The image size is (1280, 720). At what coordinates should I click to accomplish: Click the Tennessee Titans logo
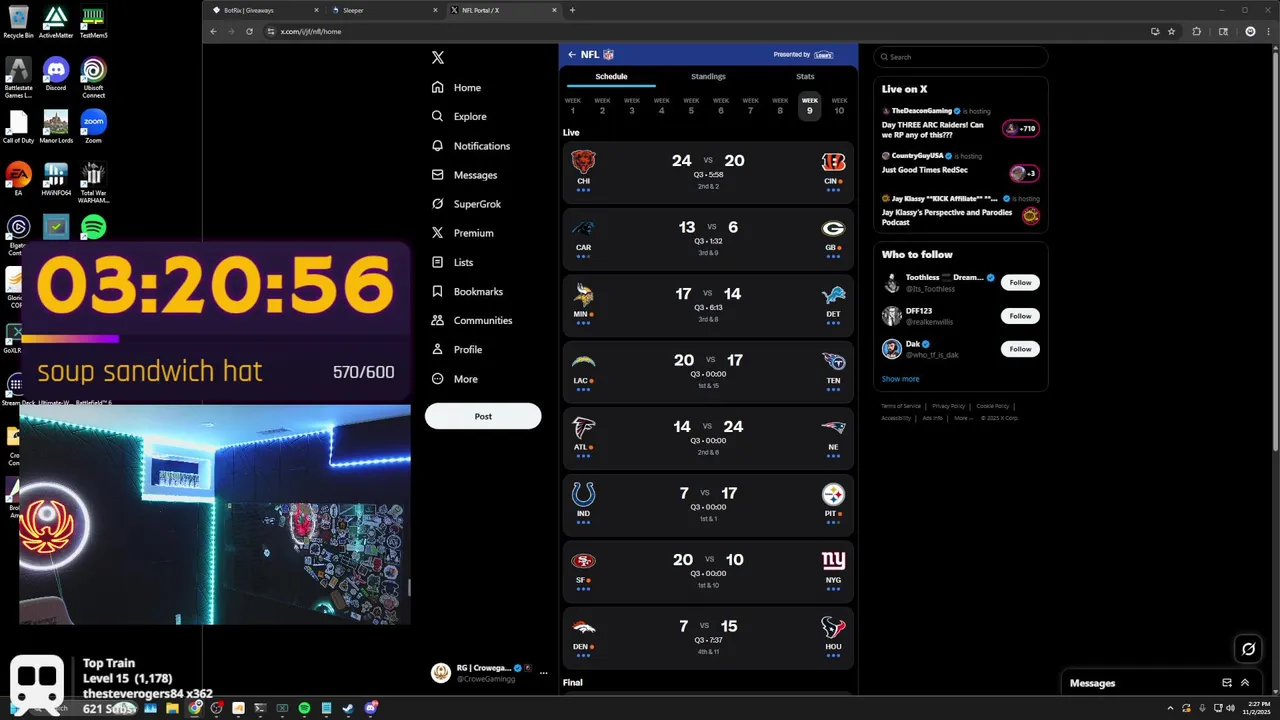[833, 361]
